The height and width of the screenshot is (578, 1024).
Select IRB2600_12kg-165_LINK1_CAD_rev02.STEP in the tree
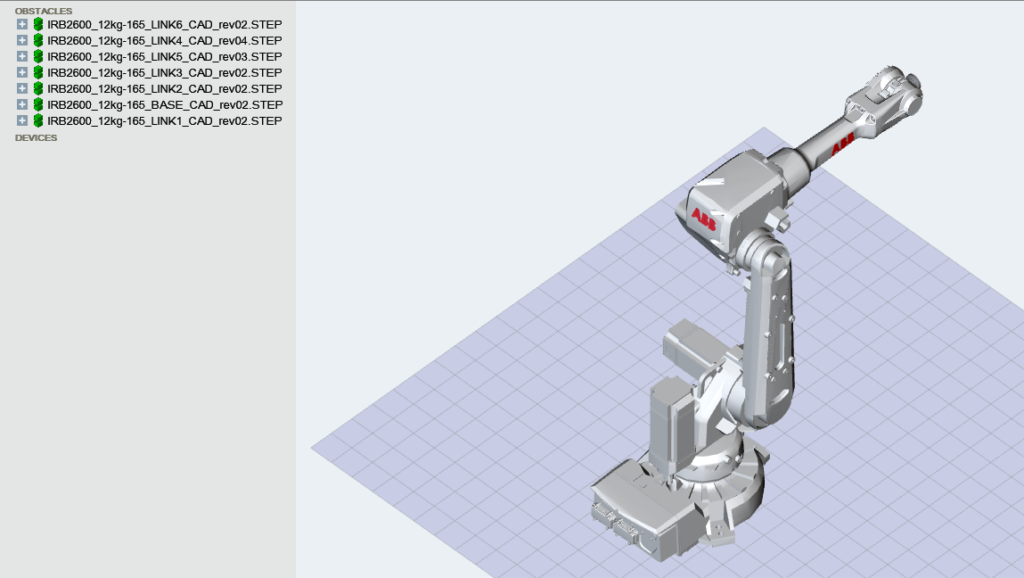click(x=165, y=121)
